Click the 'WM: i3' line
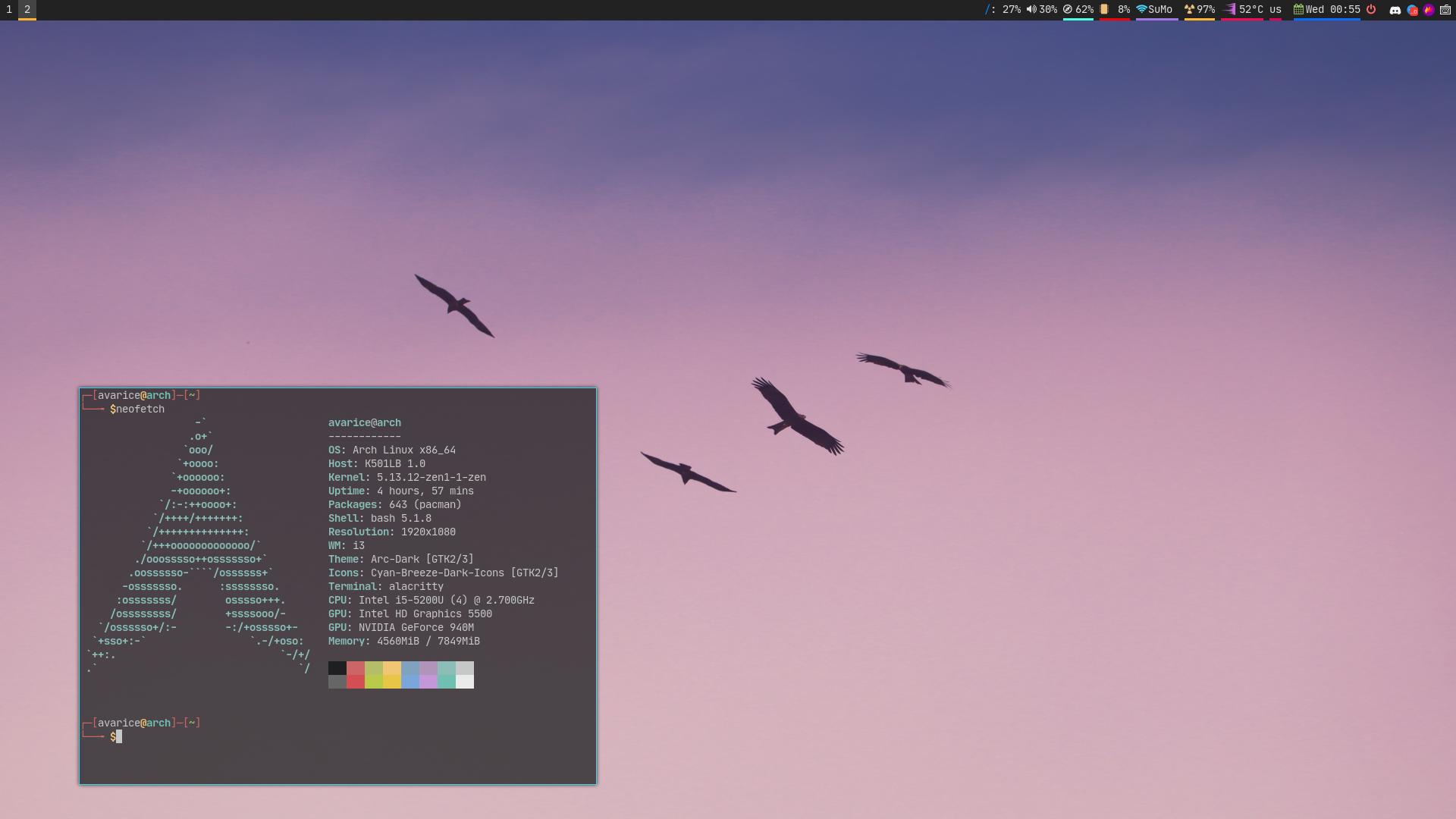This screenshot has width=1456, height=819. coord(347,546)
